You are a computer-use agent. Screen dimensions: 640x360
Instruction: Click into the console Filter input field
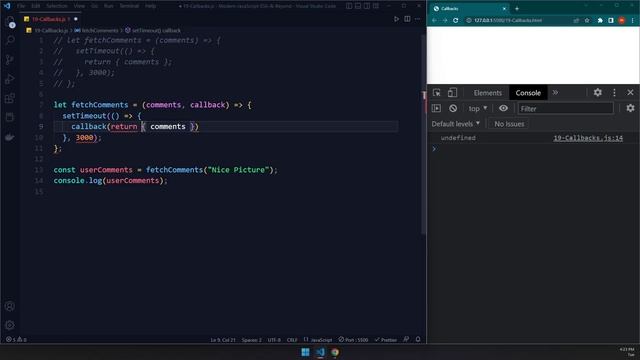tap(566, 108)
